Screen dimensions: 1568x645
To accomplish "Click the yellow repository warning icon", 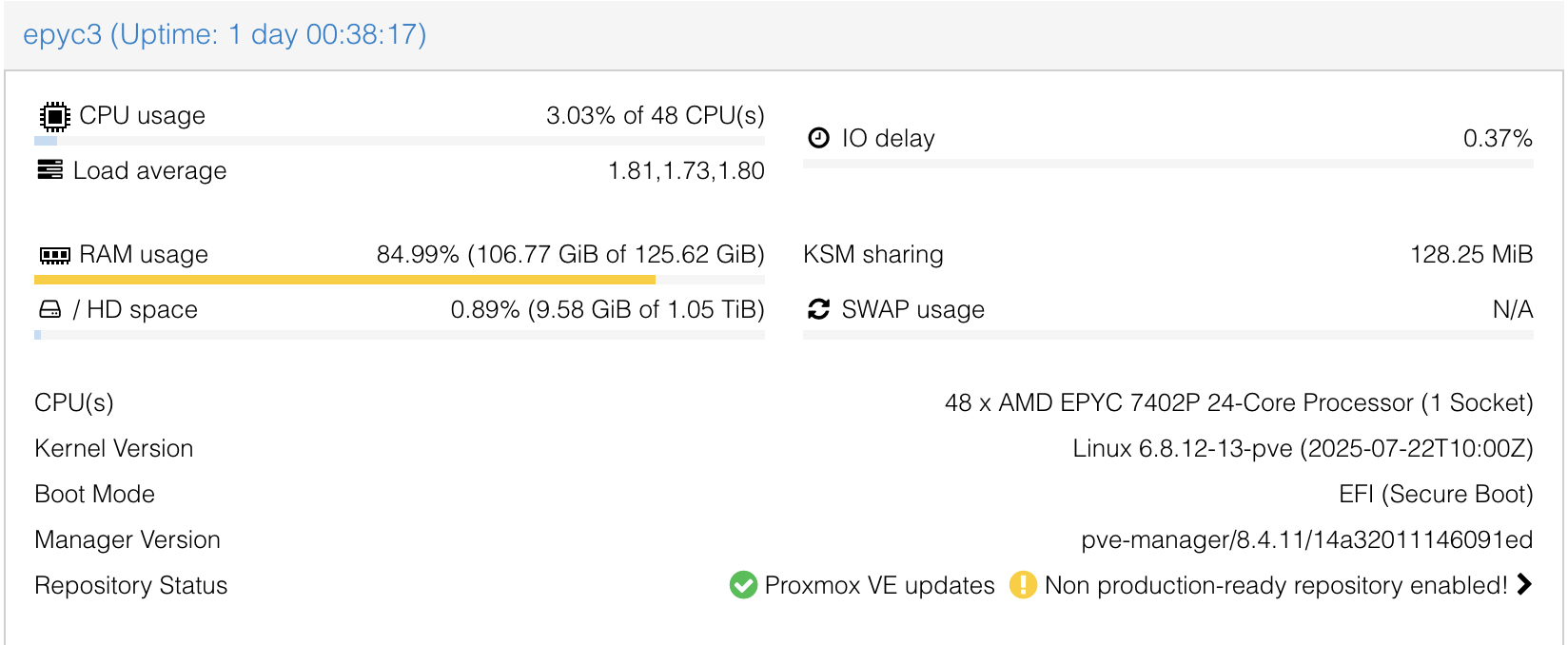I will click(x=1023, y=585).
